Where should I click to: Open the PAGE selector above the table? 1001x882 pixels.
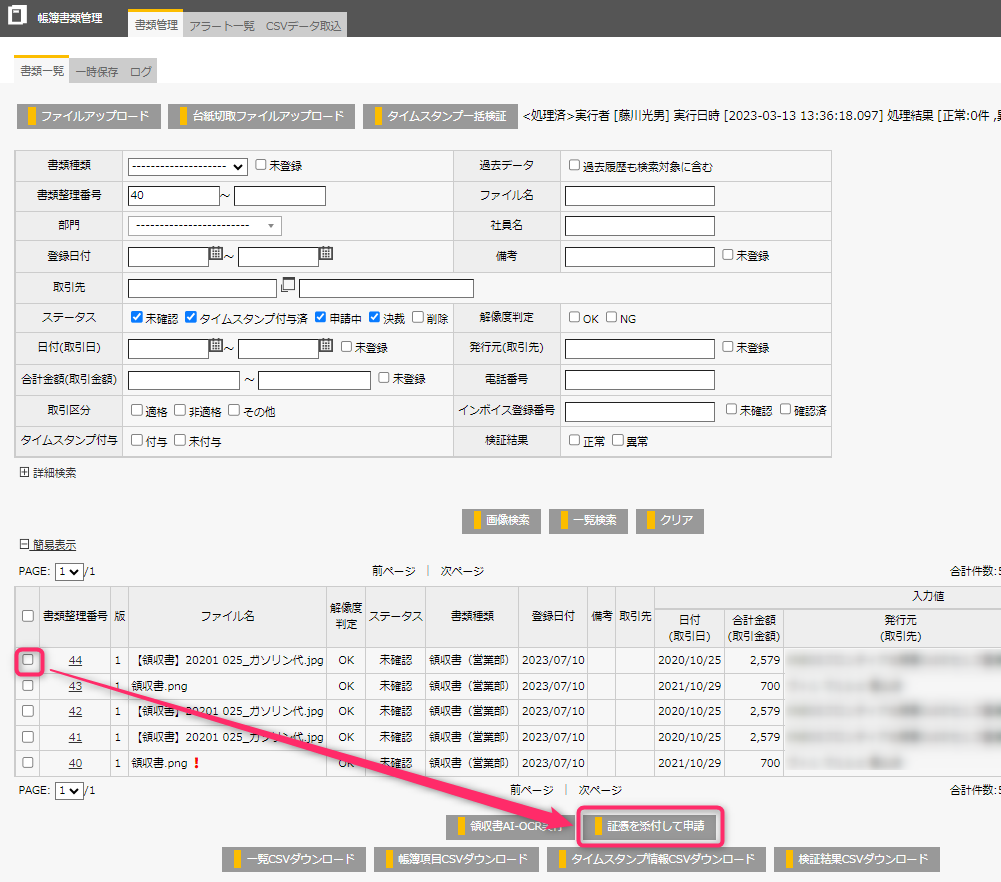tap(69, 572)
